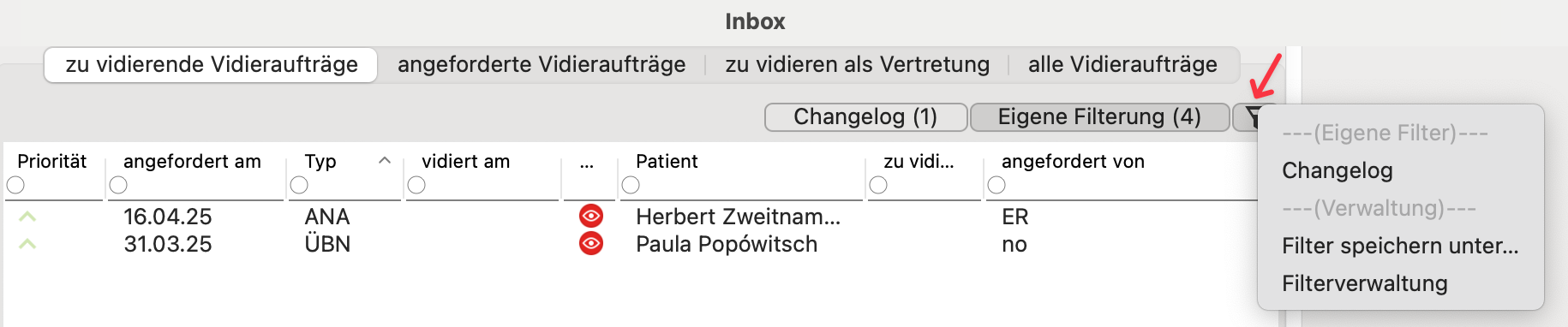Switch to angeforderte Vidieraufträge tab

(542, 64)
